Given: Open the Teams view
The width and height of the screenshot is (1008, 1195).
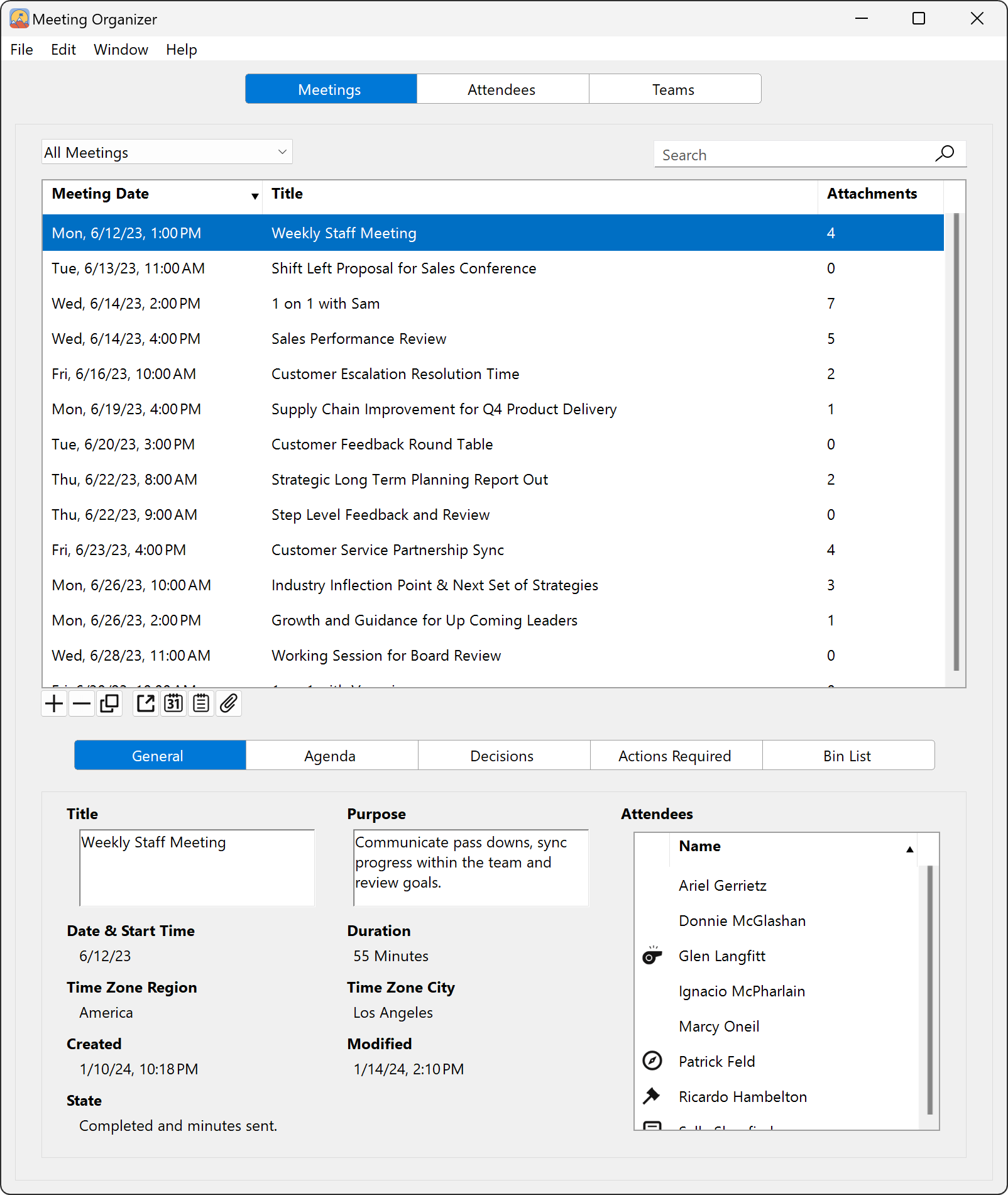Looking at the screenshot, I should (x=673, y=89).
